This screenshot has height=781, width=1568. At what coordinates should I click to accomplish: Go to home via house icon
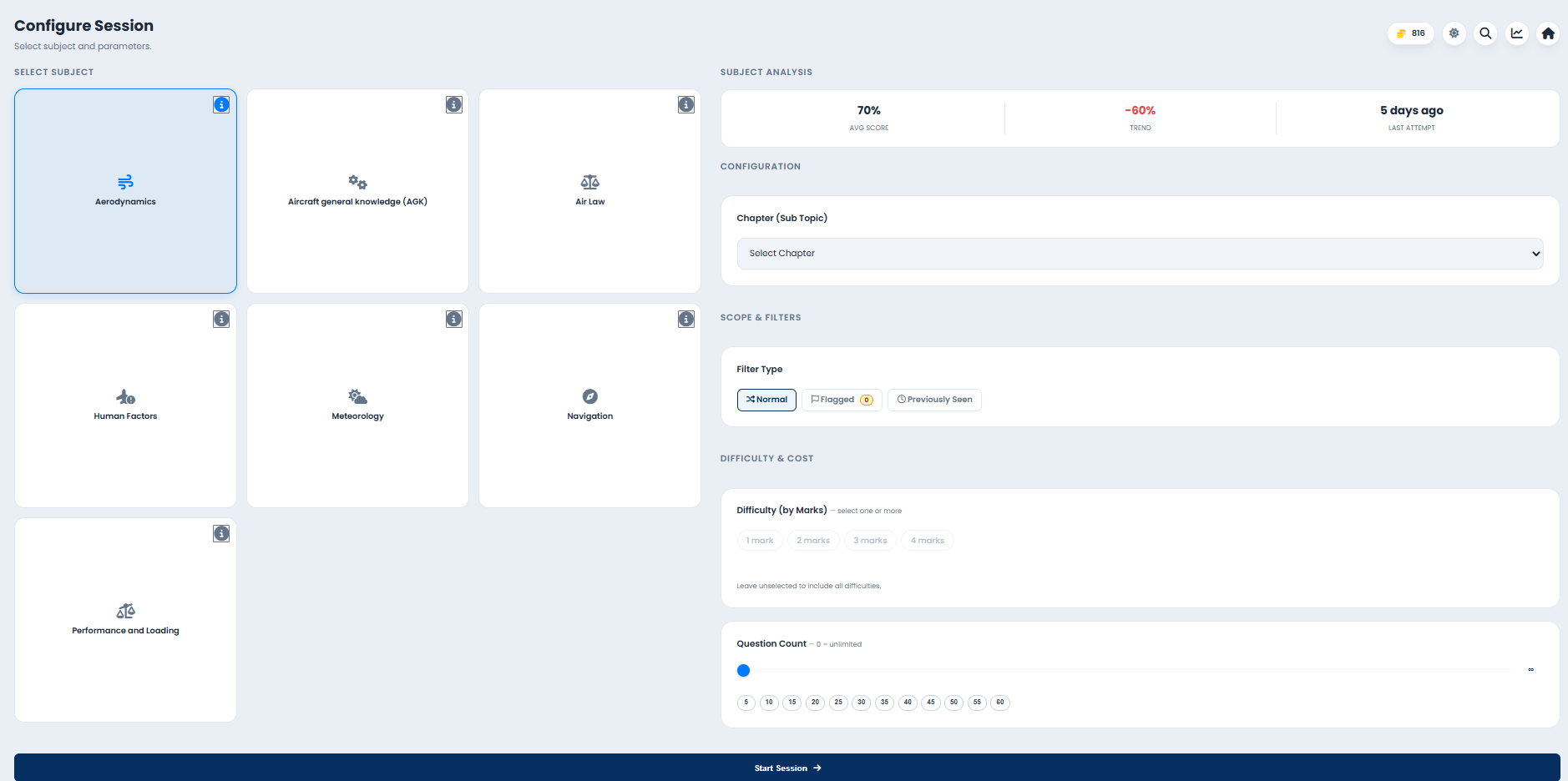(x=1548, y=33)
